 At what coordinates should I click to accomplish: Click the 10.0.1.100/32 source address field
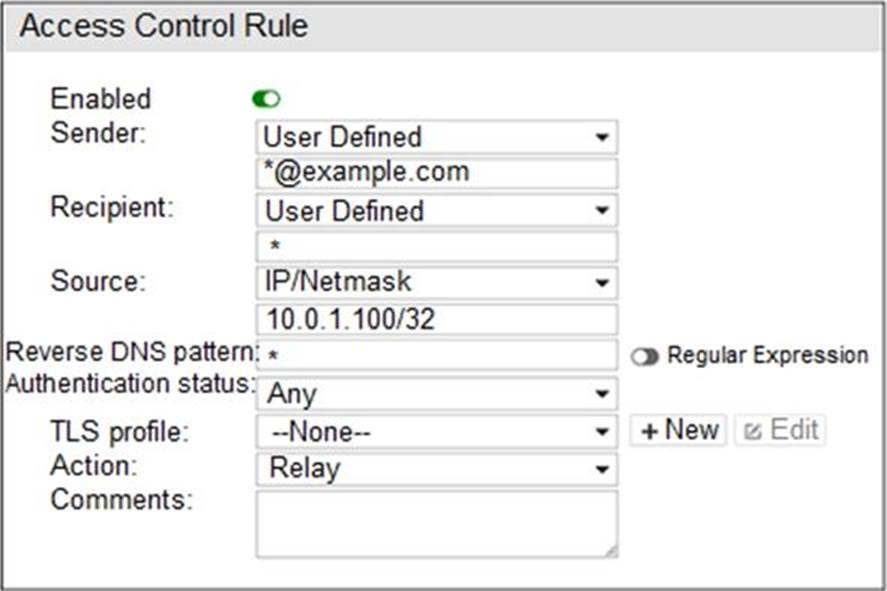436,319
